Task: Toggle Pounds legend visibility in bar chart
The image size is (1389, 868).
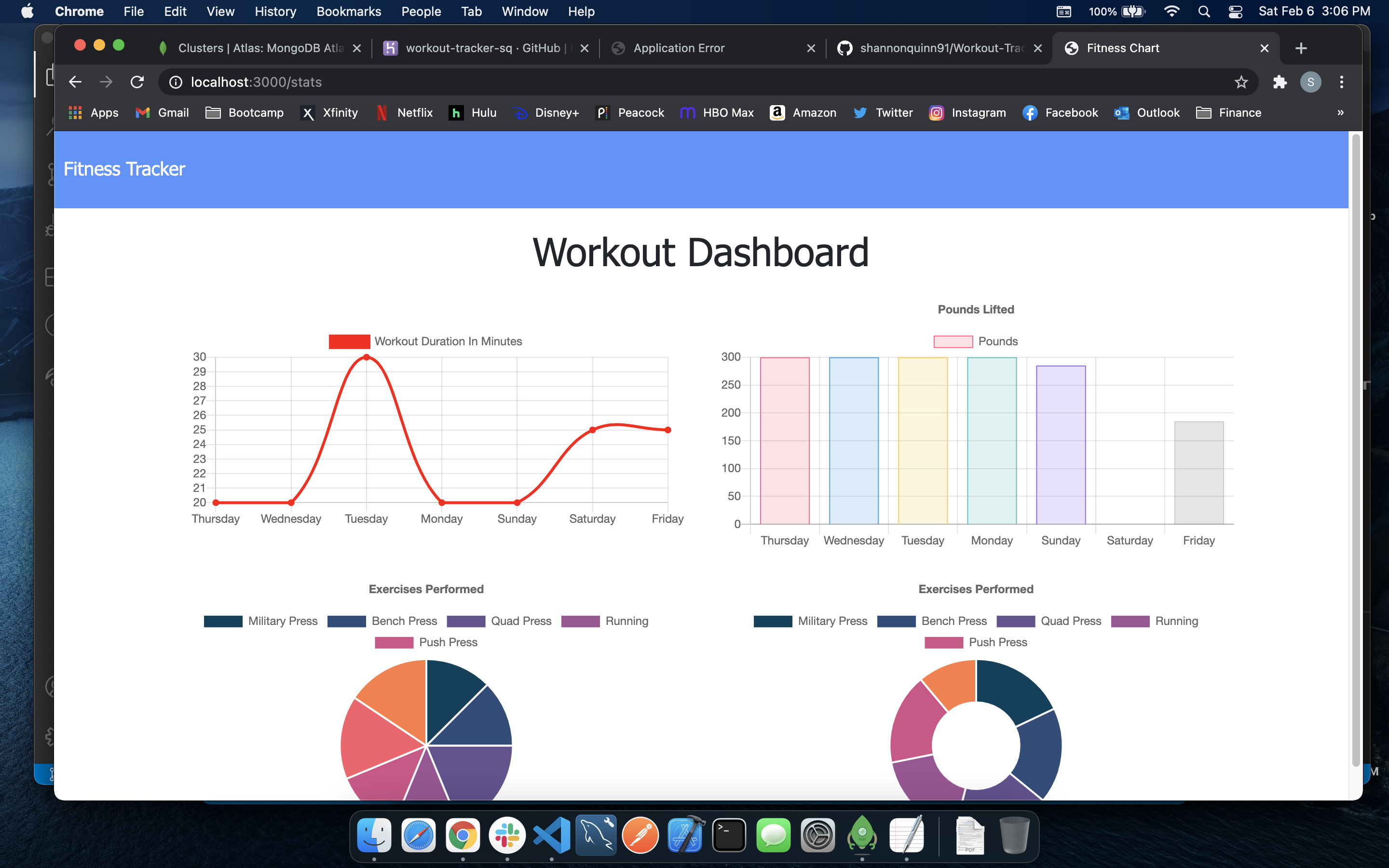Action: 975,341
